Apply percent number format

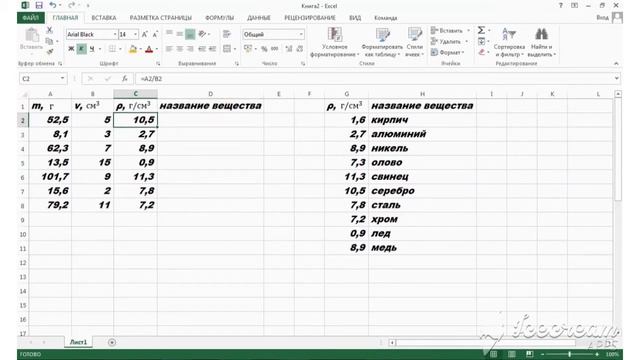tap(264, 49)
